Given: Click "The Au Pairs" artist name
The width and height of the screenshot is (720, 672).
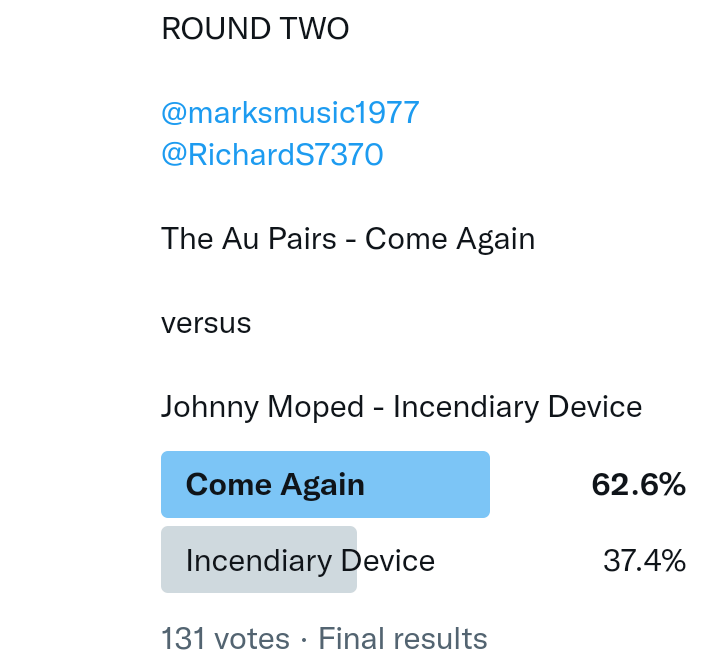Looking at the screenshot, I should [x=249, y=239].
